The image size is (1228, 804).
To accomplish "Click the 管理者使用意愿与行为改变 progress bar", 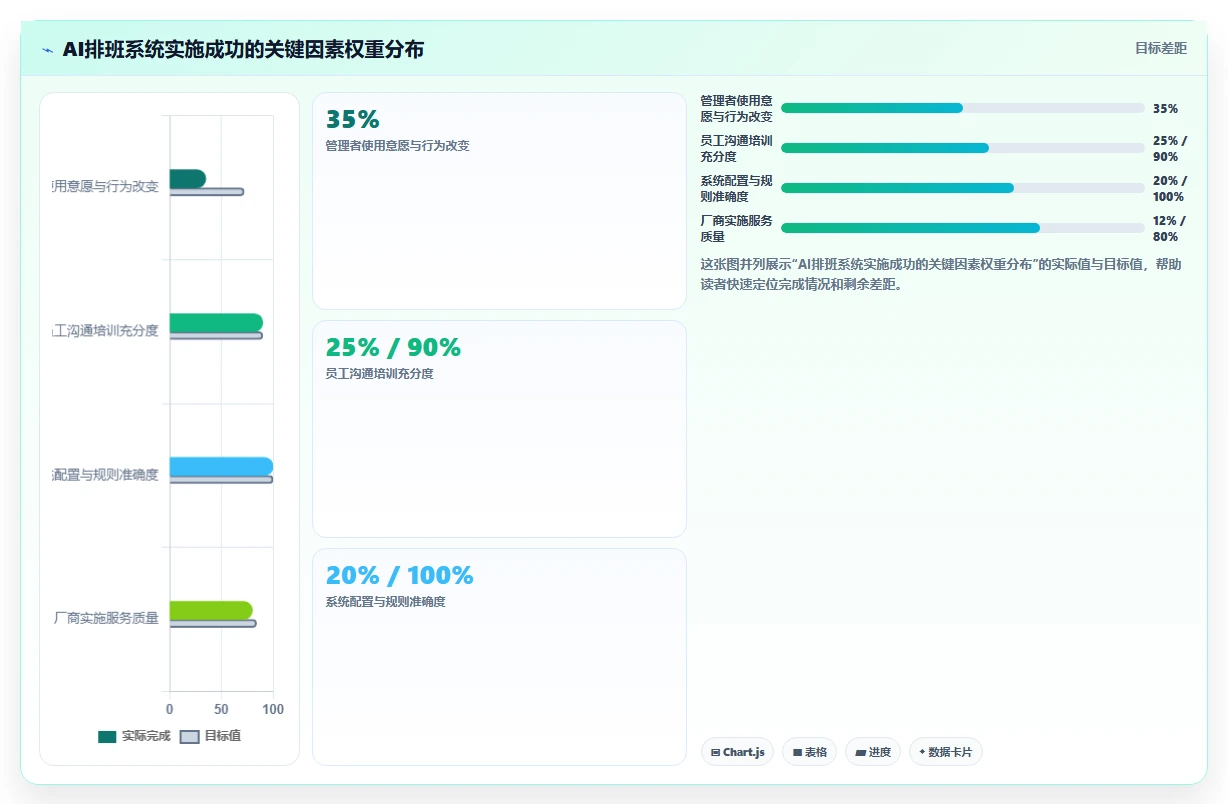I will coord(962,108).
